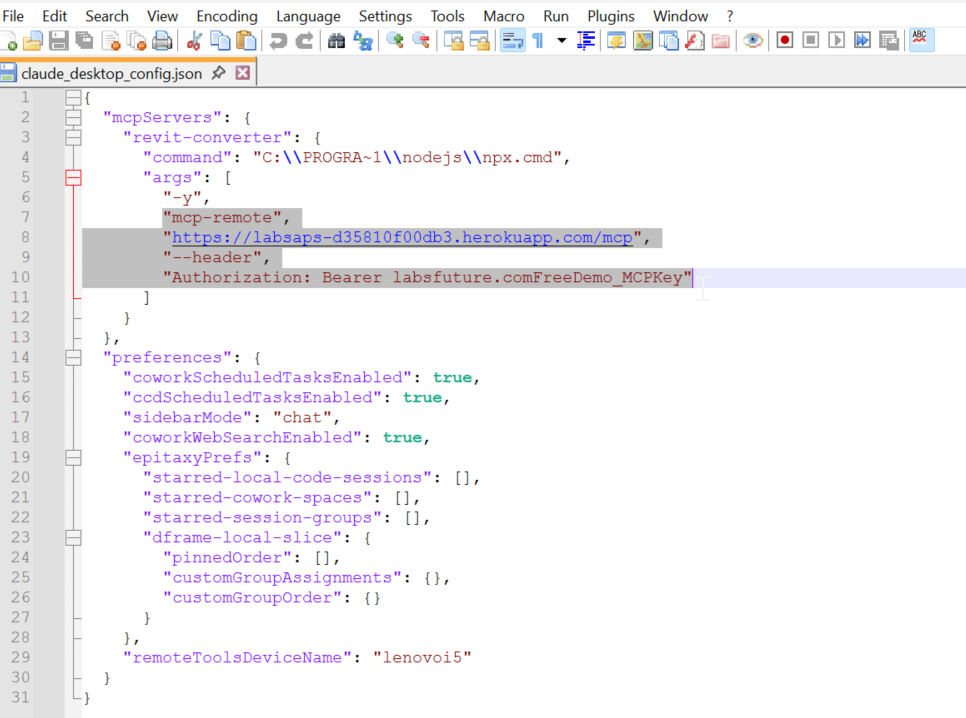The image size is (966, 718).
Task: Open Find with the binoculars icon
Action: (x=336, y=41)
